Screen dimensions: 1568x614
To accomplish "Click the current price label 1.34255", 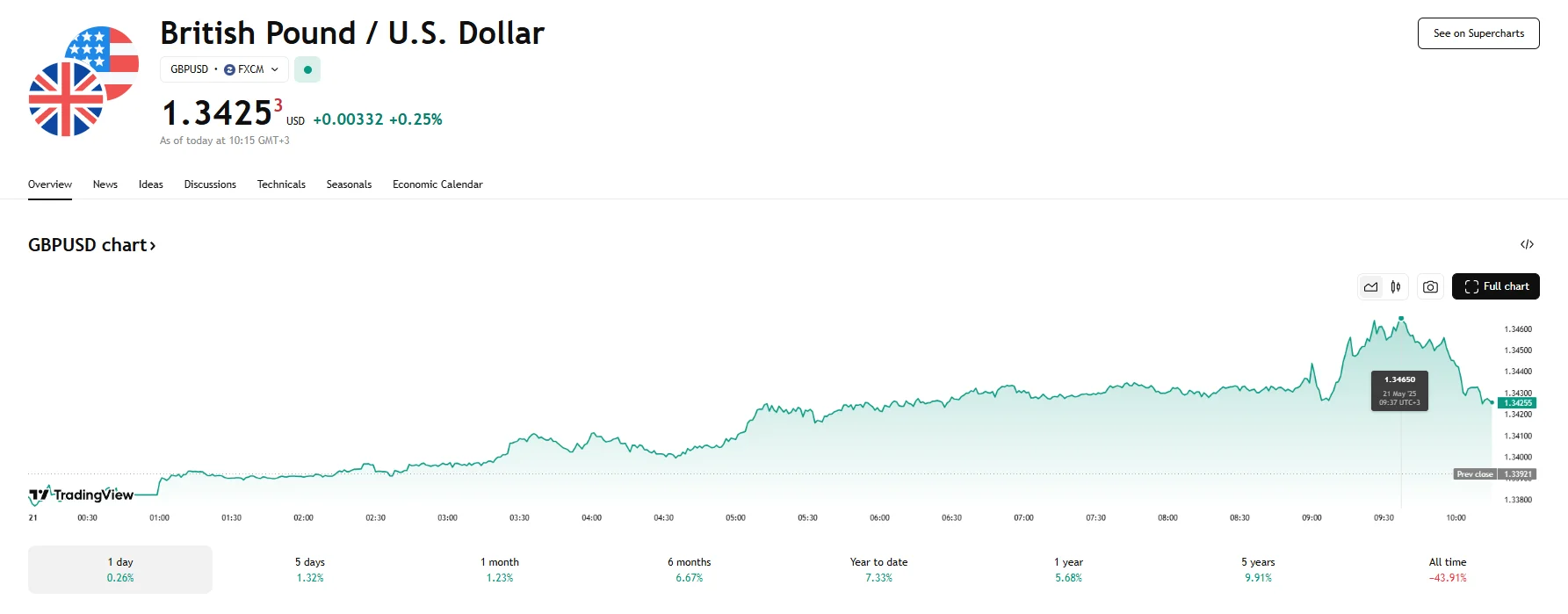I will [x=1517, y=403].
